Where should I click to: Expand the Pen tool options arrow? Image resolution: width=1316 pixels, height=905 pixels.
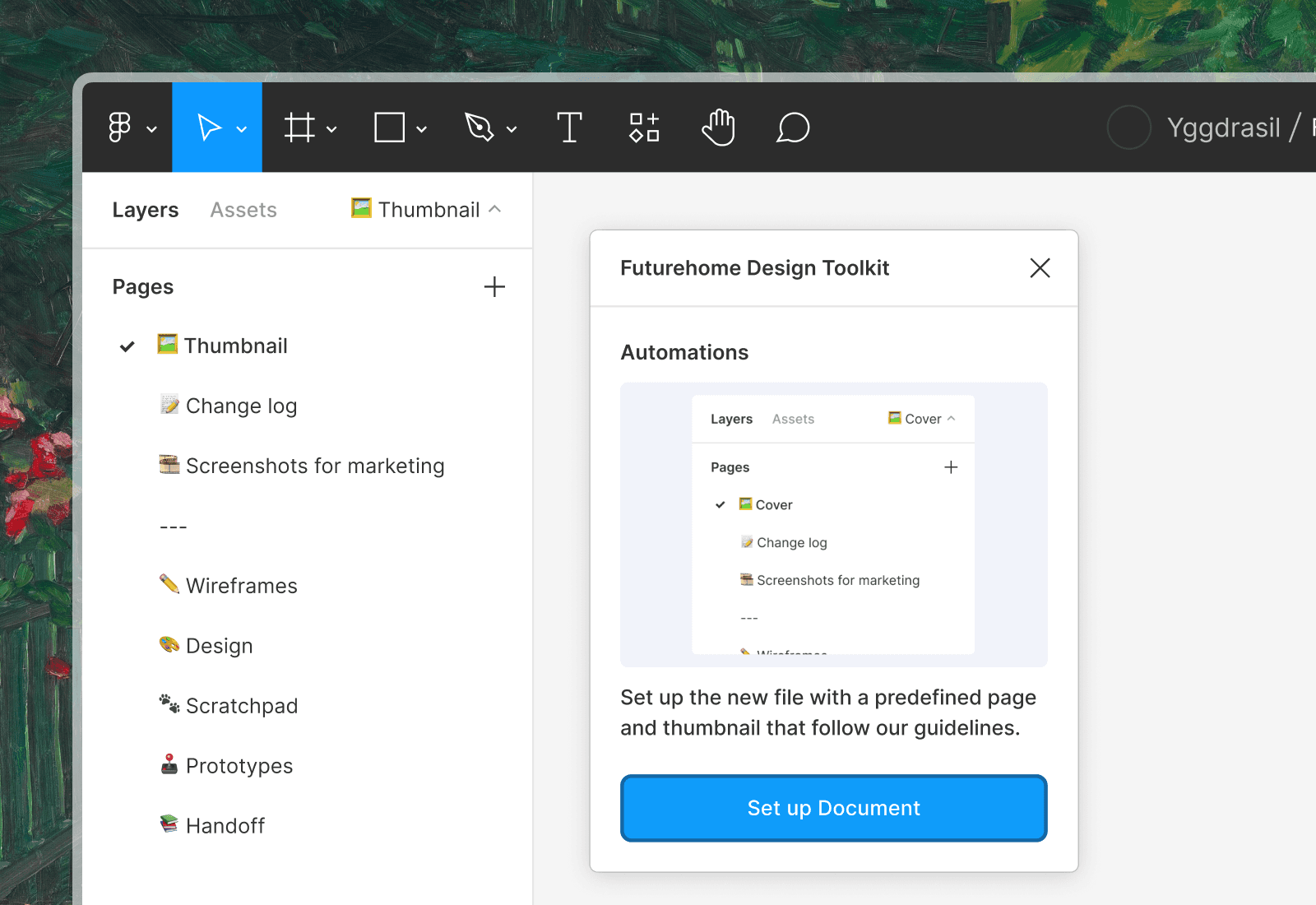(x=511, y=129)
